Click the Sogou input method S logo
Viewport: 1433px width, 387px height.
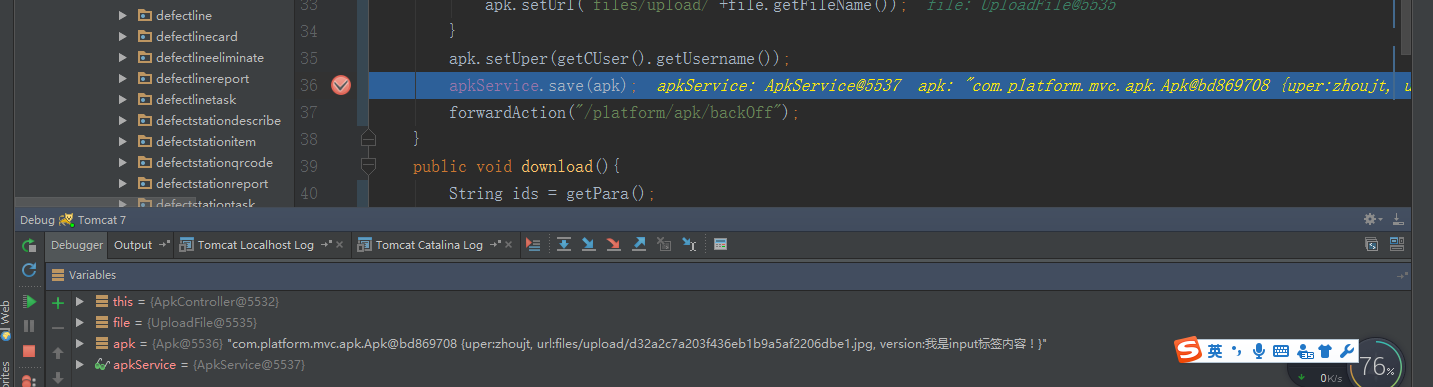pos(1187,351)
